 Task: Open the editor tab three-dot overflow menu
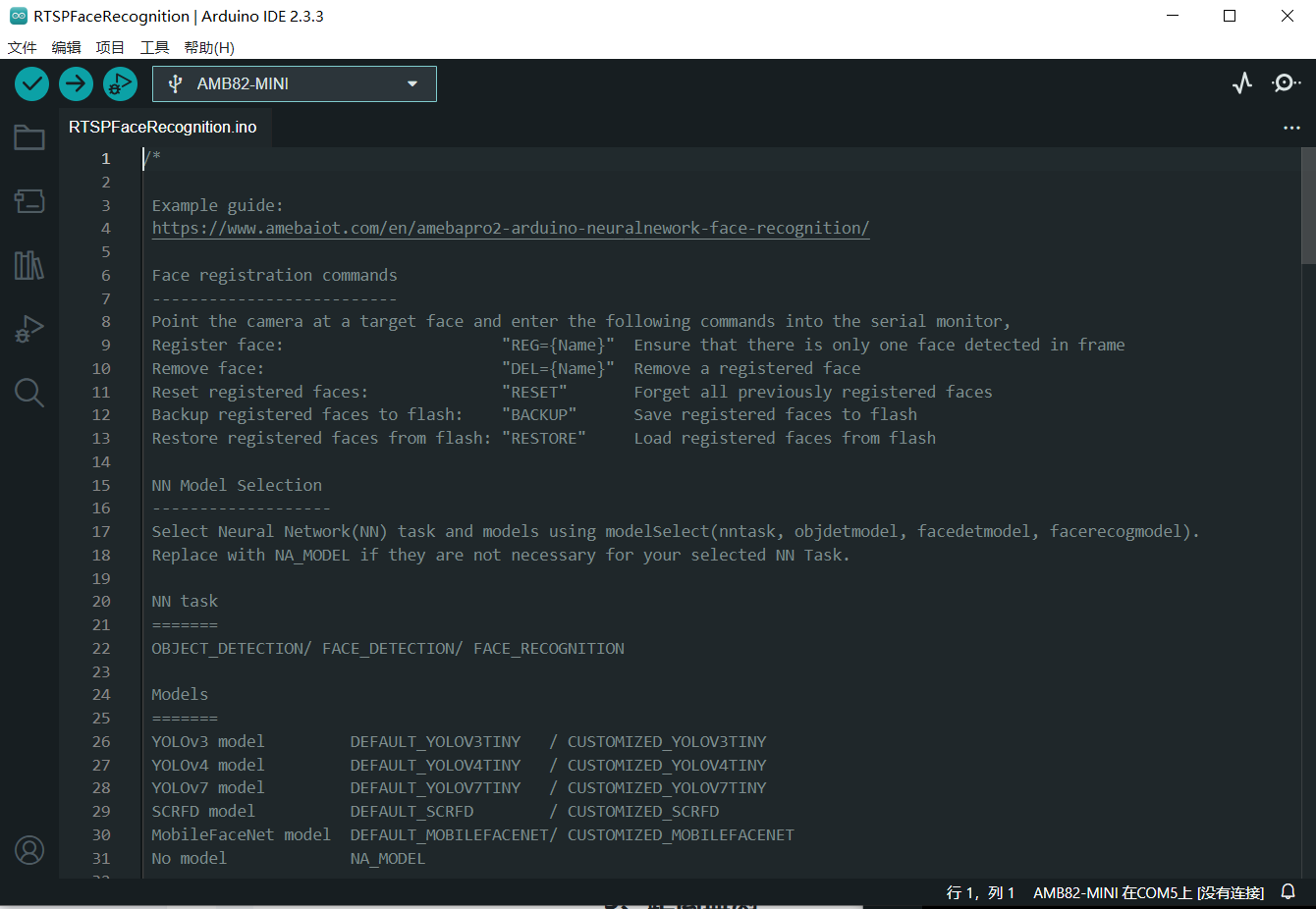pos(1291,128)
